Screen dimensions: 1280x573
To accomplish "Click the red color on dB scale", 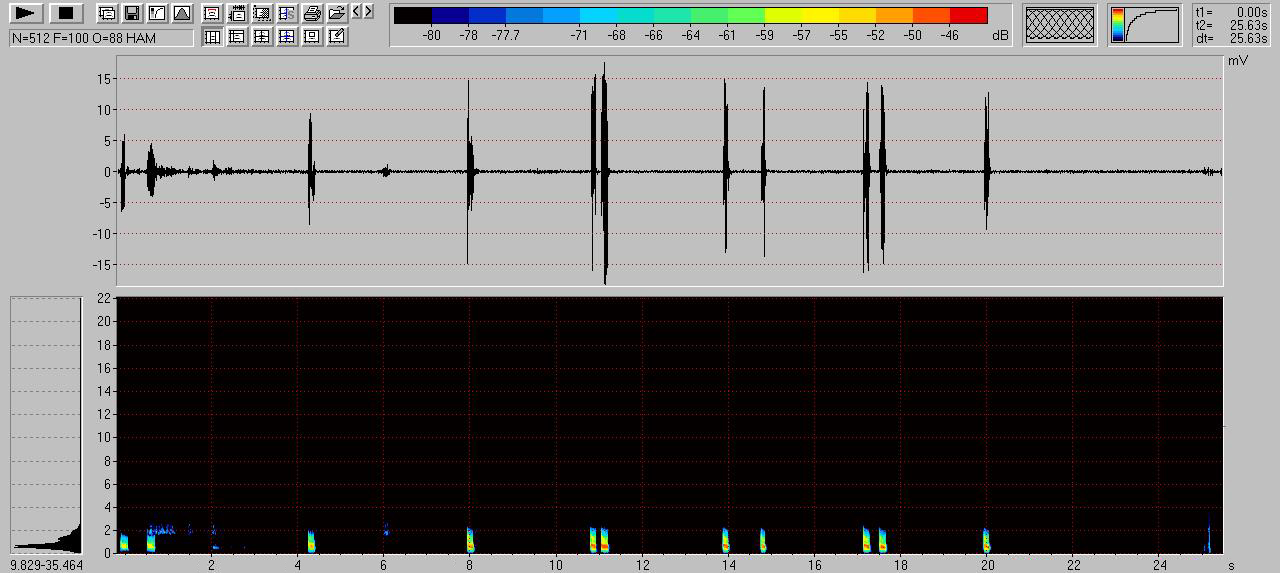I will [x=968, y=15].
